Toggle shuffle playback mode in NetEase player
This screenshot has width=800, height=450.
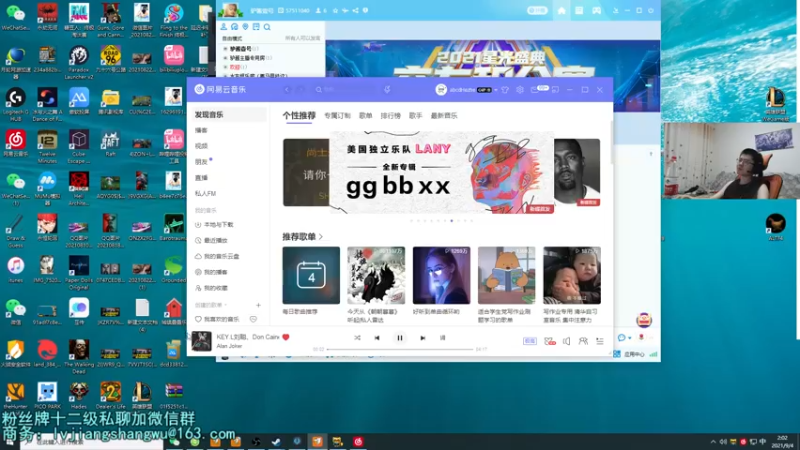click(x=357, y=338)
